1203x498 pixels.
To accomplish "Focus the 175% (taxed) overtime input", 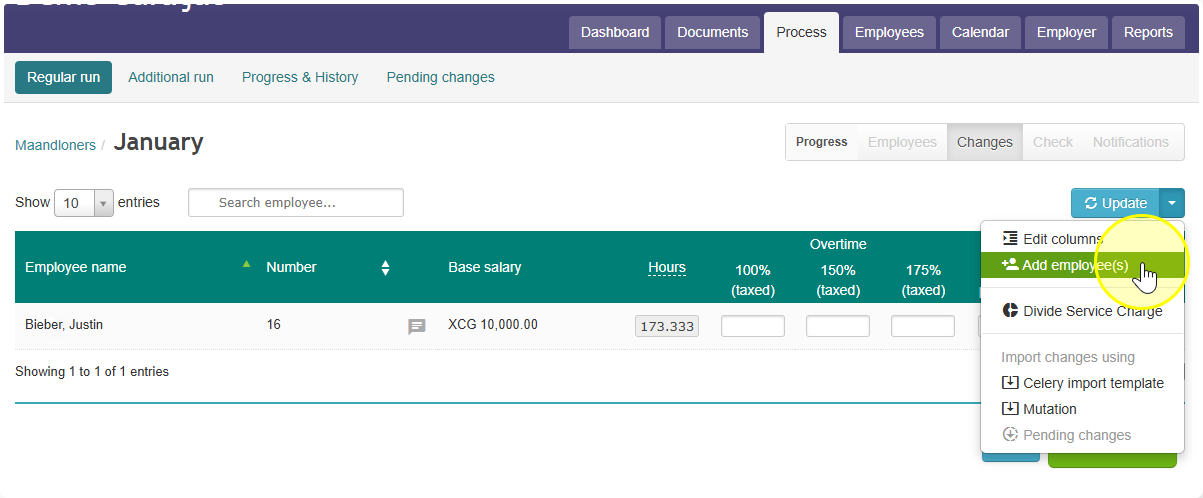I will (x=923, y=326).
